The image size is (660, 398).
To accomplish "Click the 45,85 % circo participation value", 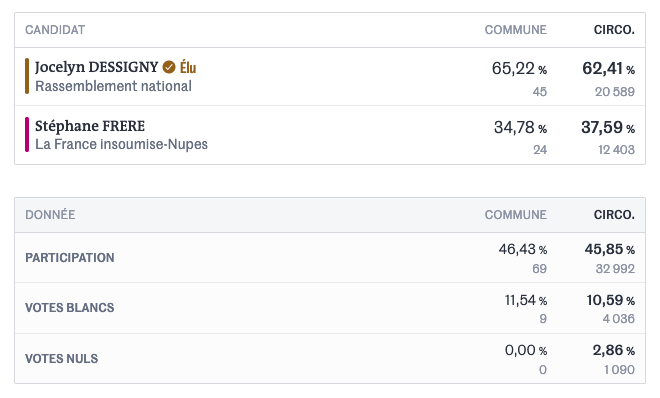I will click(x=609, y=249).
